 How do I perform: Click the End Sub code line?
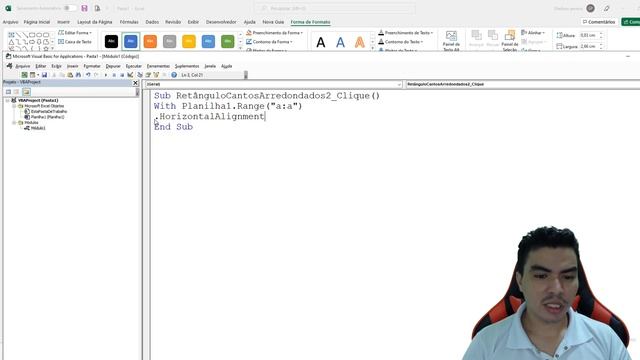(173, 127)
